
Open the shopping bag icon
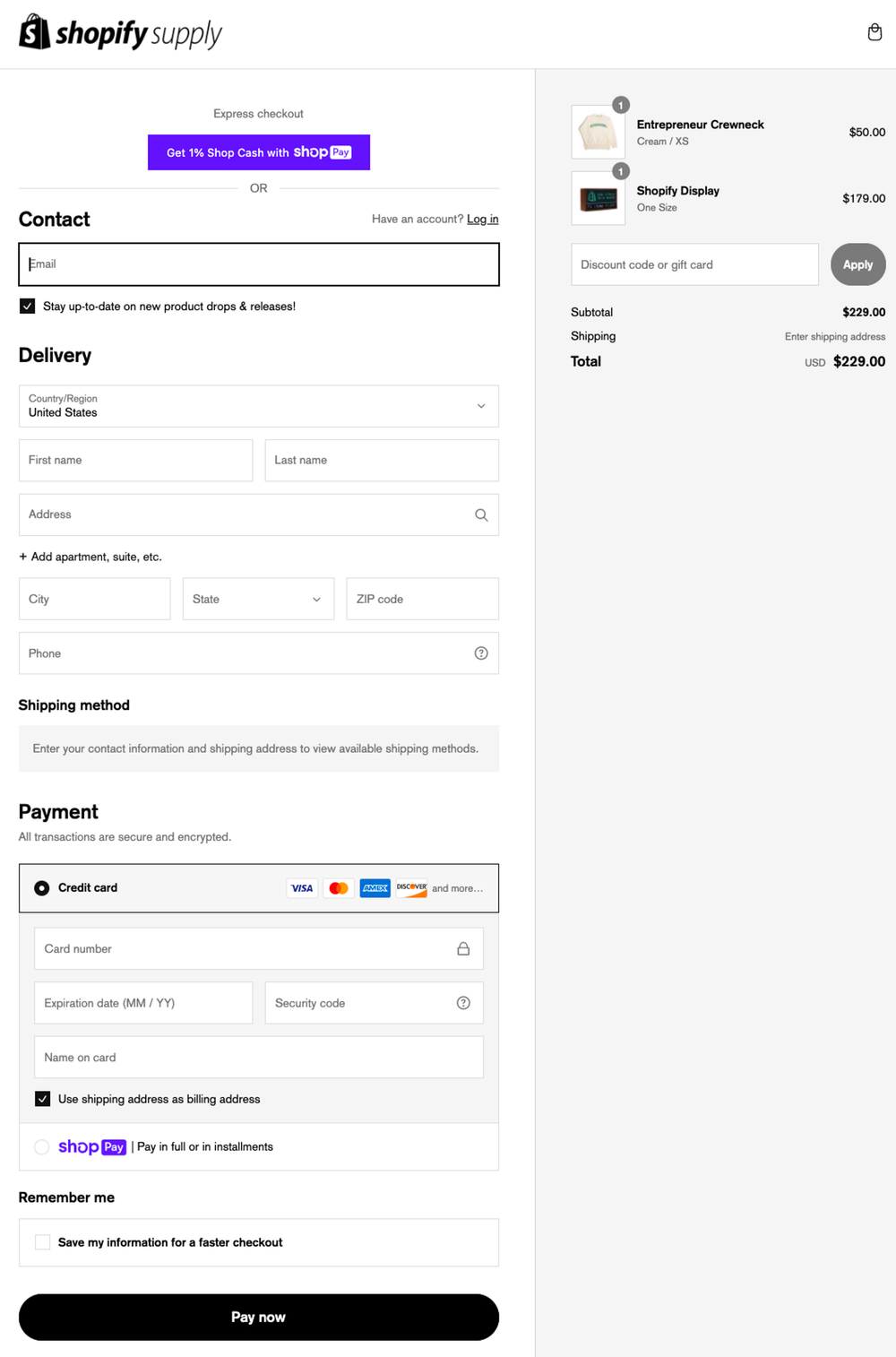(x=874, y=32)
